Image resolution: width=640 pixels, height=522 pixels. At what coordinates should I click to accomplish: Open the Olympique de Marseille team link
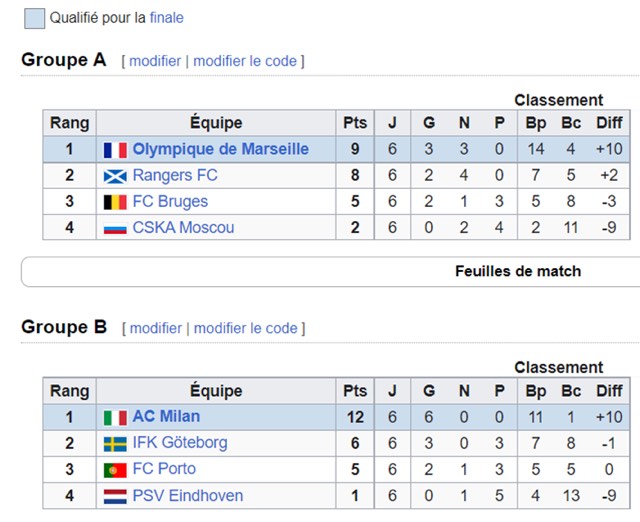tap(220, 150)
